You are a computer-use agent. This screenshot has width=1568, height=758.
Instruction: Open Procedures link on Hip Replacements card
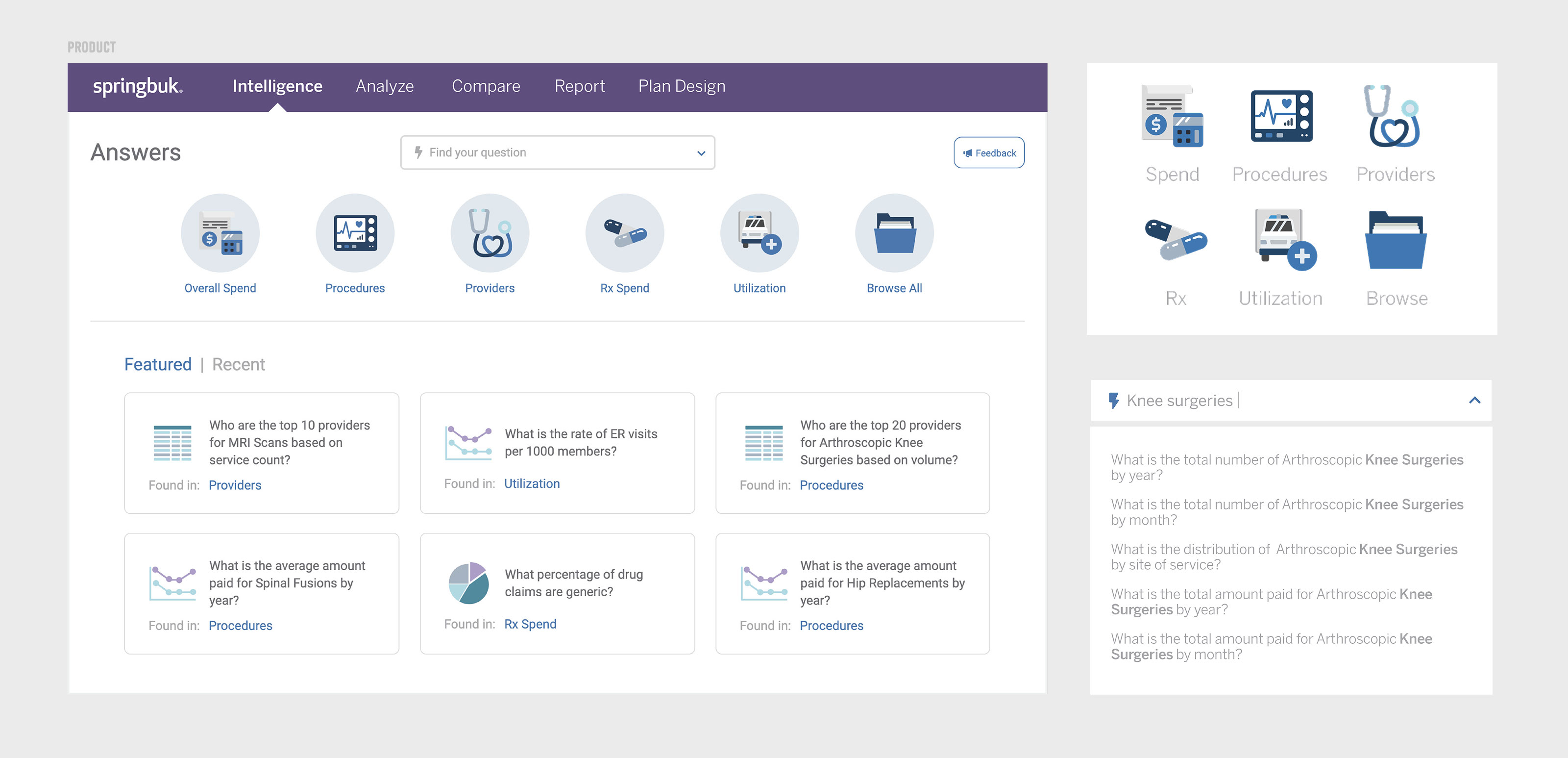tap(832, 625)
